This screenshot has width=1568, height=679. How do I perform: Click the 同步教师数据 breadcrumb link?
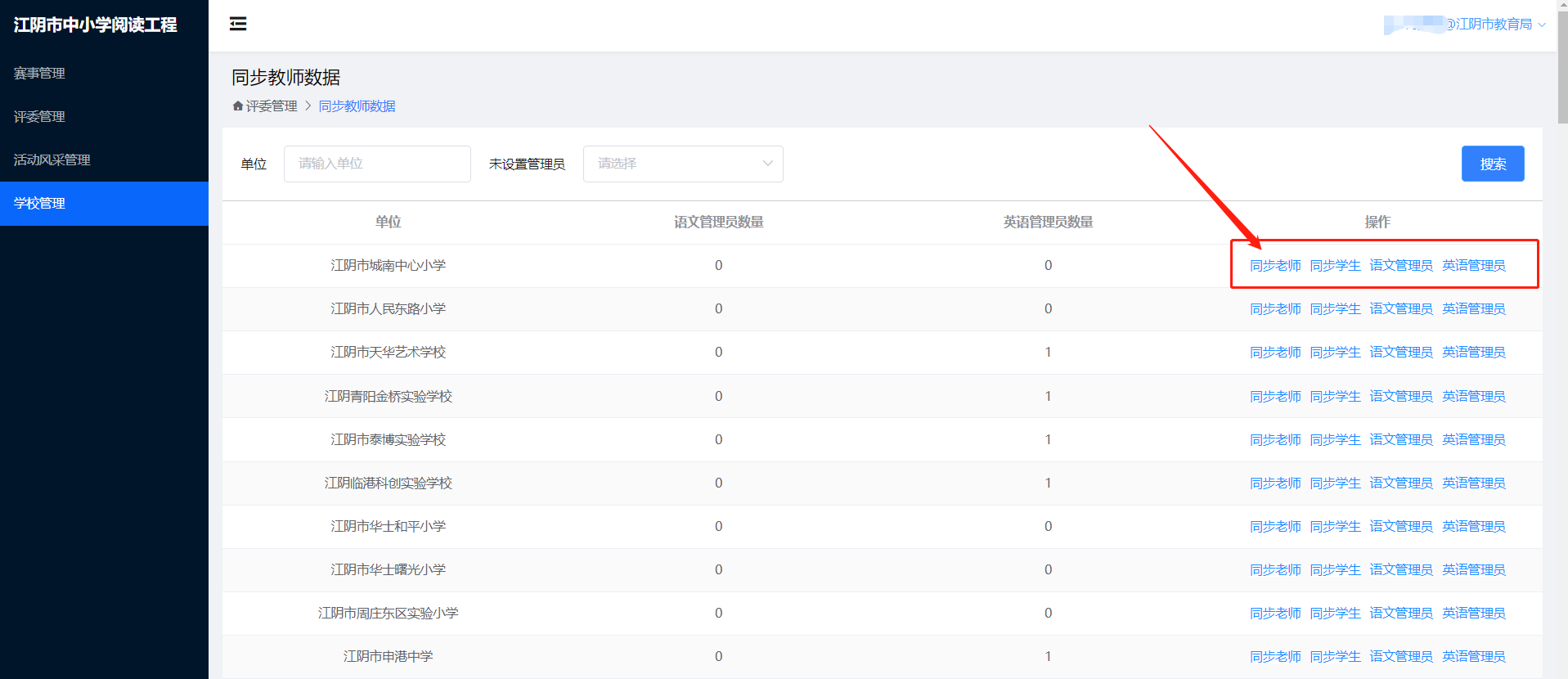pyautogui.click(x=357, y=106)
